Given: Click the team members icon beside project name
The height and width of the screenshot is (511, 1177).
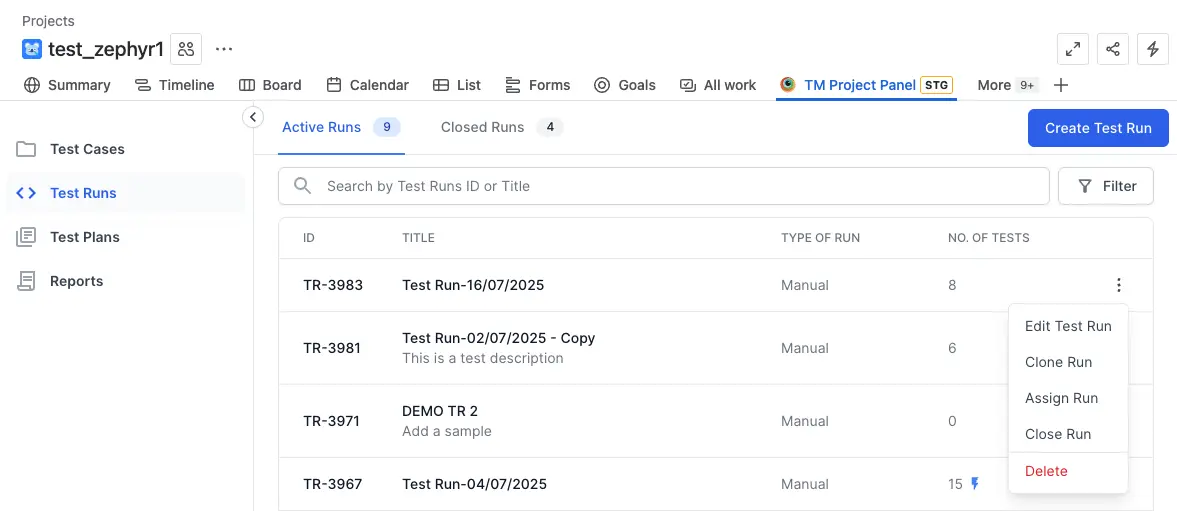Looking at the screenshot, I should [x=186, y=49].
